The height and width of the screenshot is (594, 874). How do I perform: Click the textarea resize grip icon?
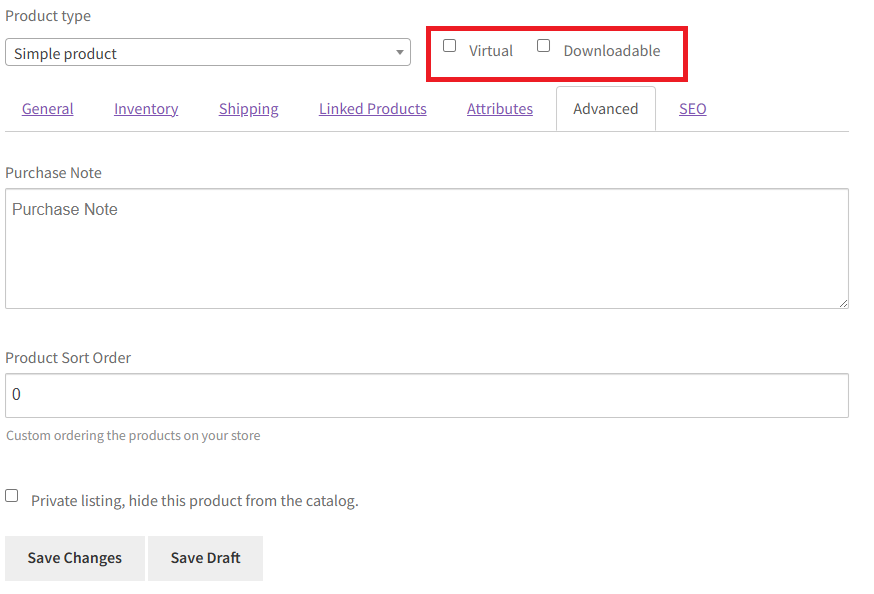point(843,303)
